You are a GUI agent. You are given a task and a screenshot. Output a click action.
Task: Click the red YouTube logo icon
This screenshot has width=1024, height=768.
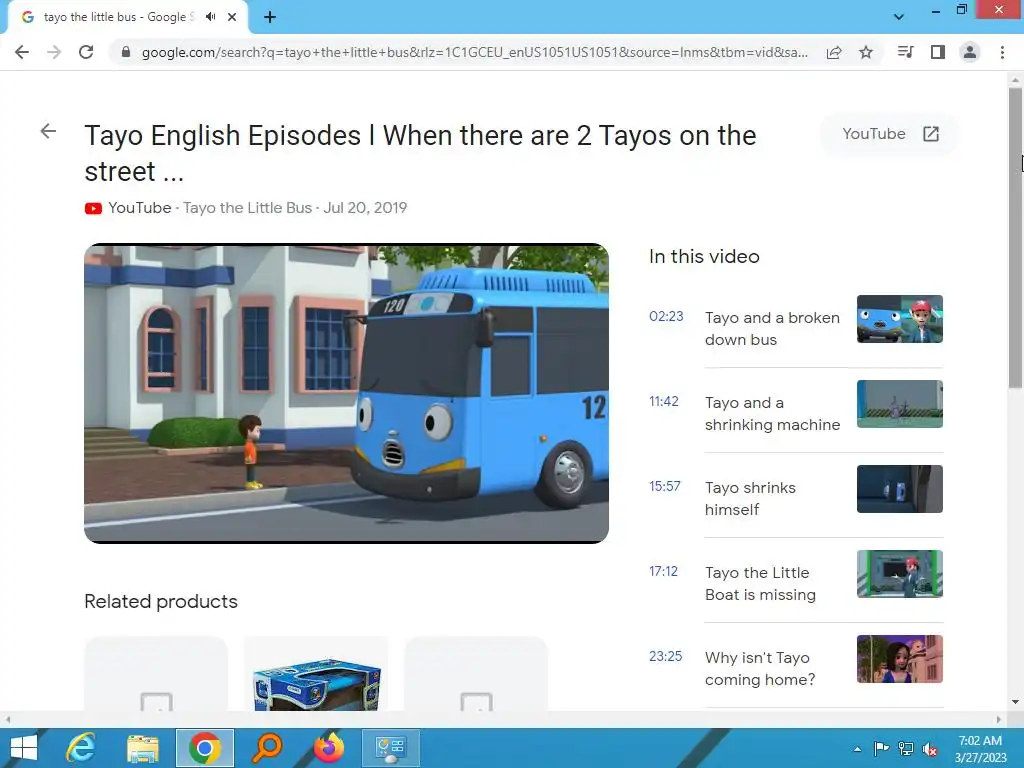(x=93, y=208)
